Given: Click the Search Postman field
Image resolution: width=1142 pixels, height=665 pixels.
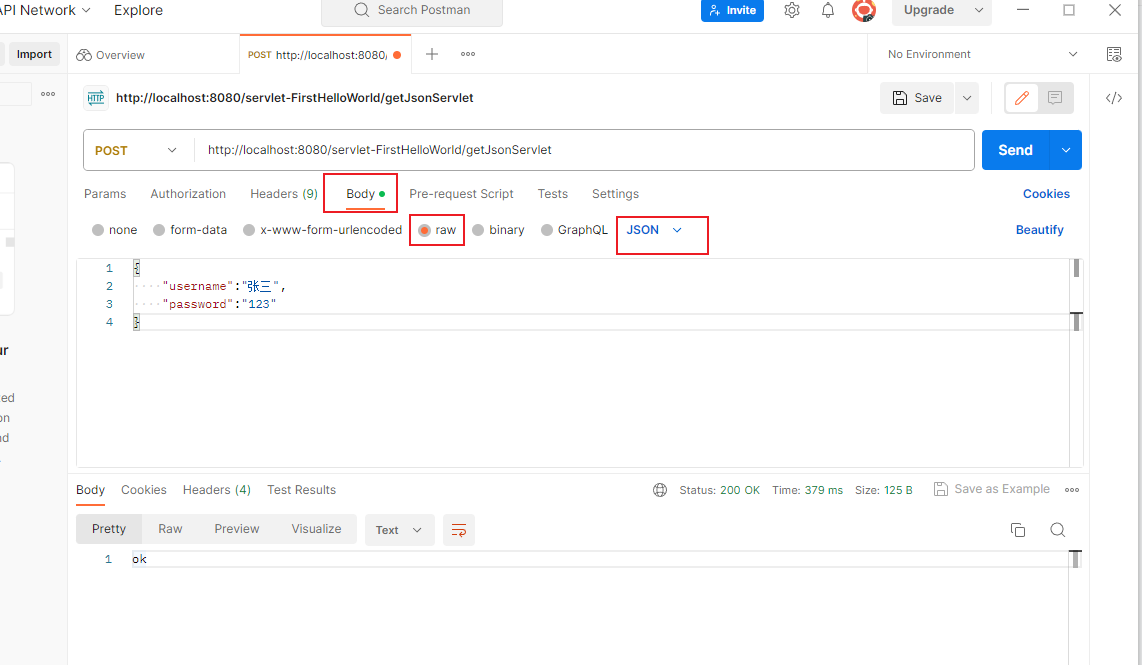Looking at the screenshot, I should [412, 11].
